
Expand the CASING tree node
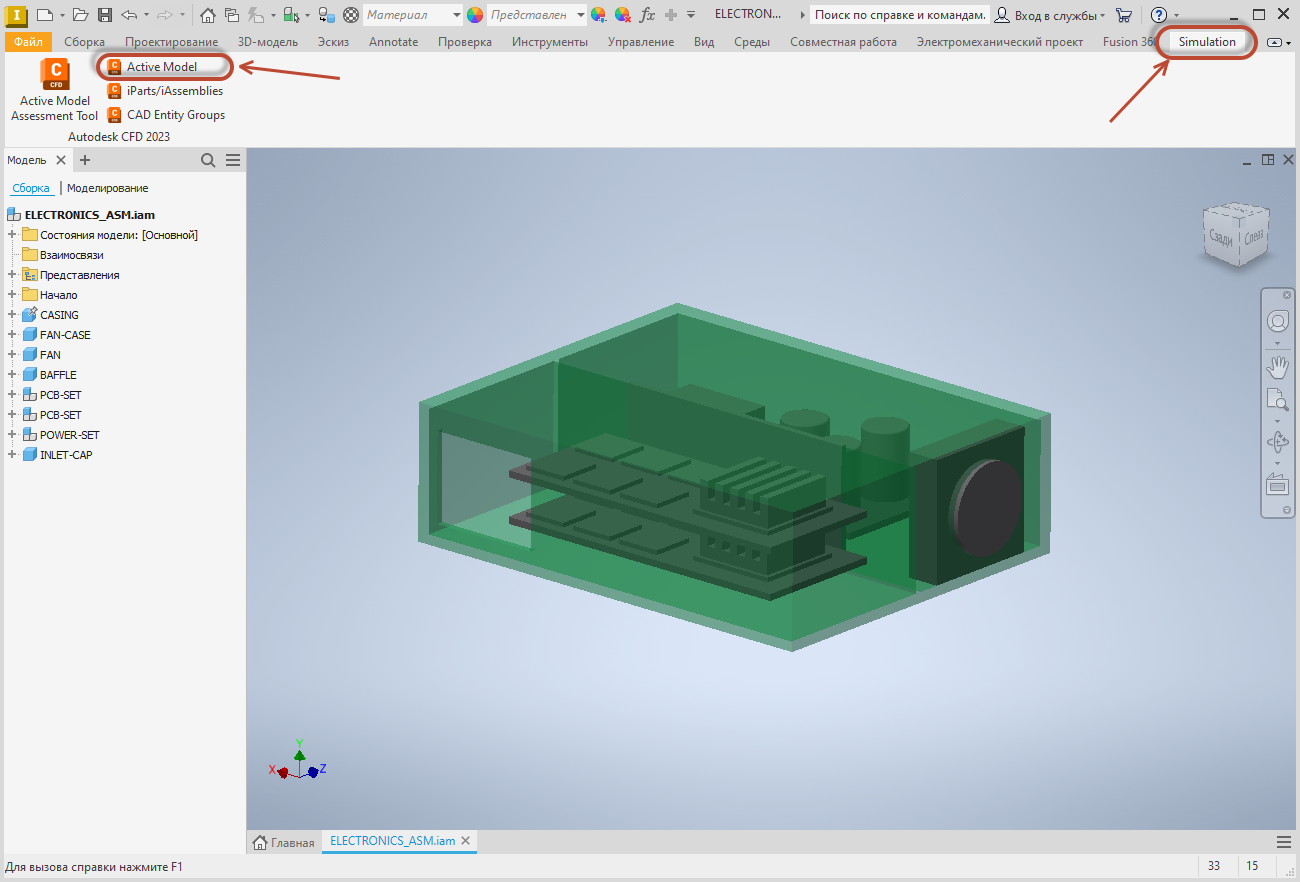(12, 315)
